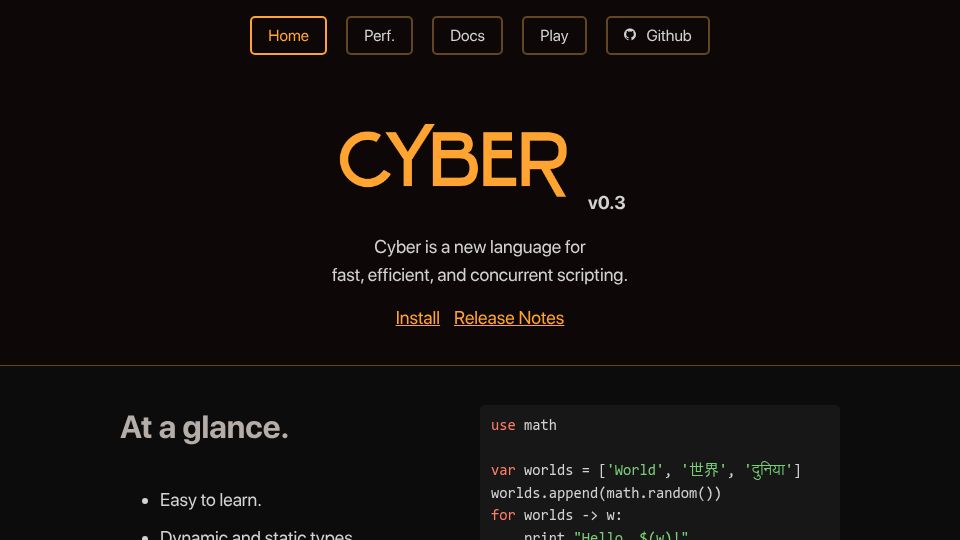Click the 'Easy to learn.' bullet
This screenshot has width=960, height=540.
coord(211,500)
